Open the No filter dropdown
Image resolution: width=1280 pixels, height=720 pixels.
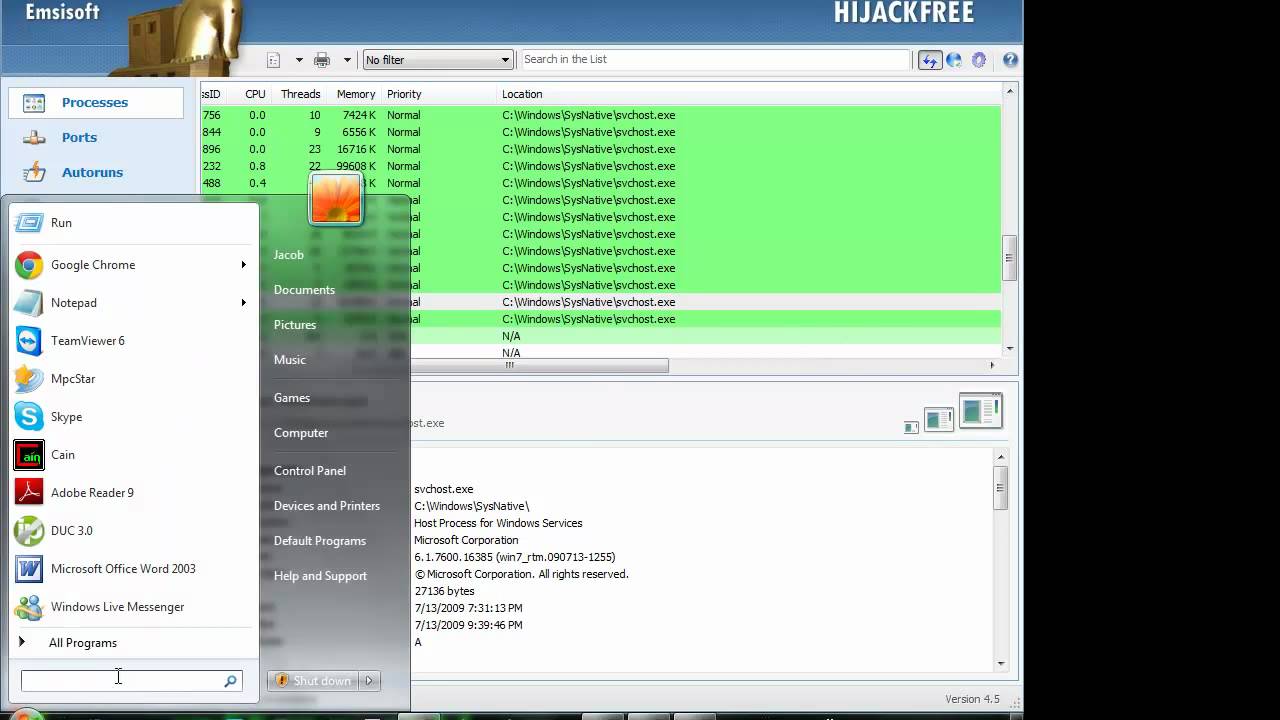tap(437, 60)
